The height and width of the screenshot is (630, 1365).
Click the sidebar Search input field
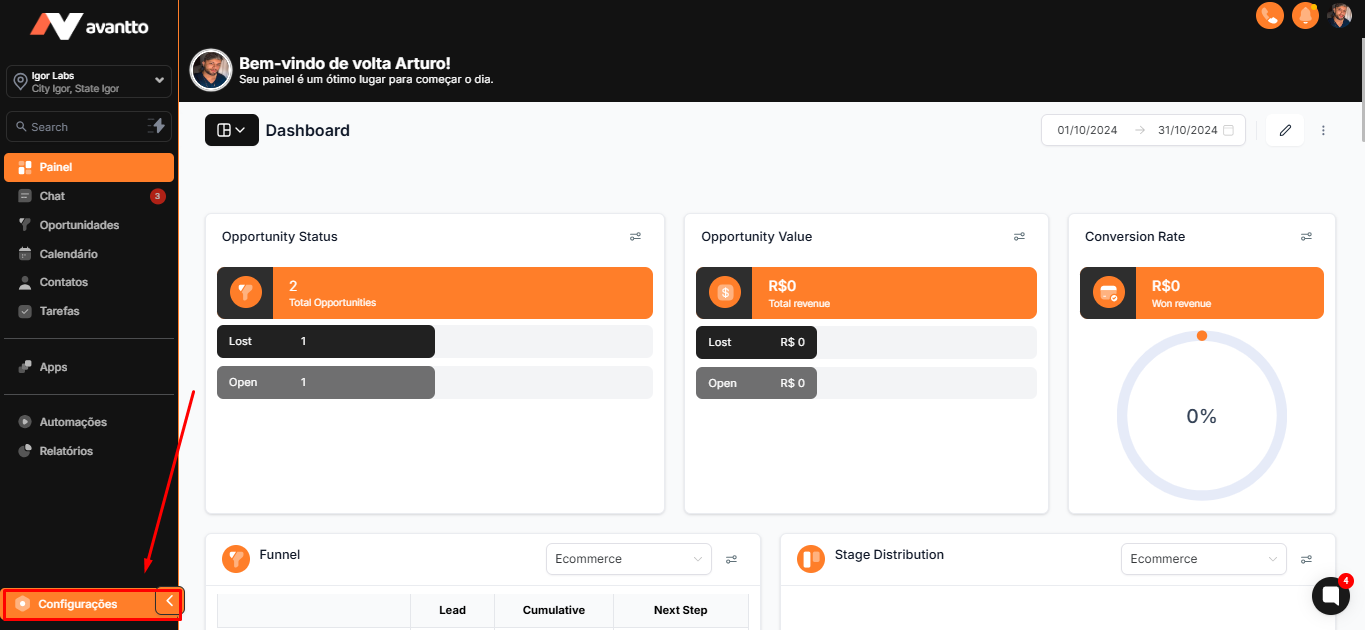click(80, 127)
